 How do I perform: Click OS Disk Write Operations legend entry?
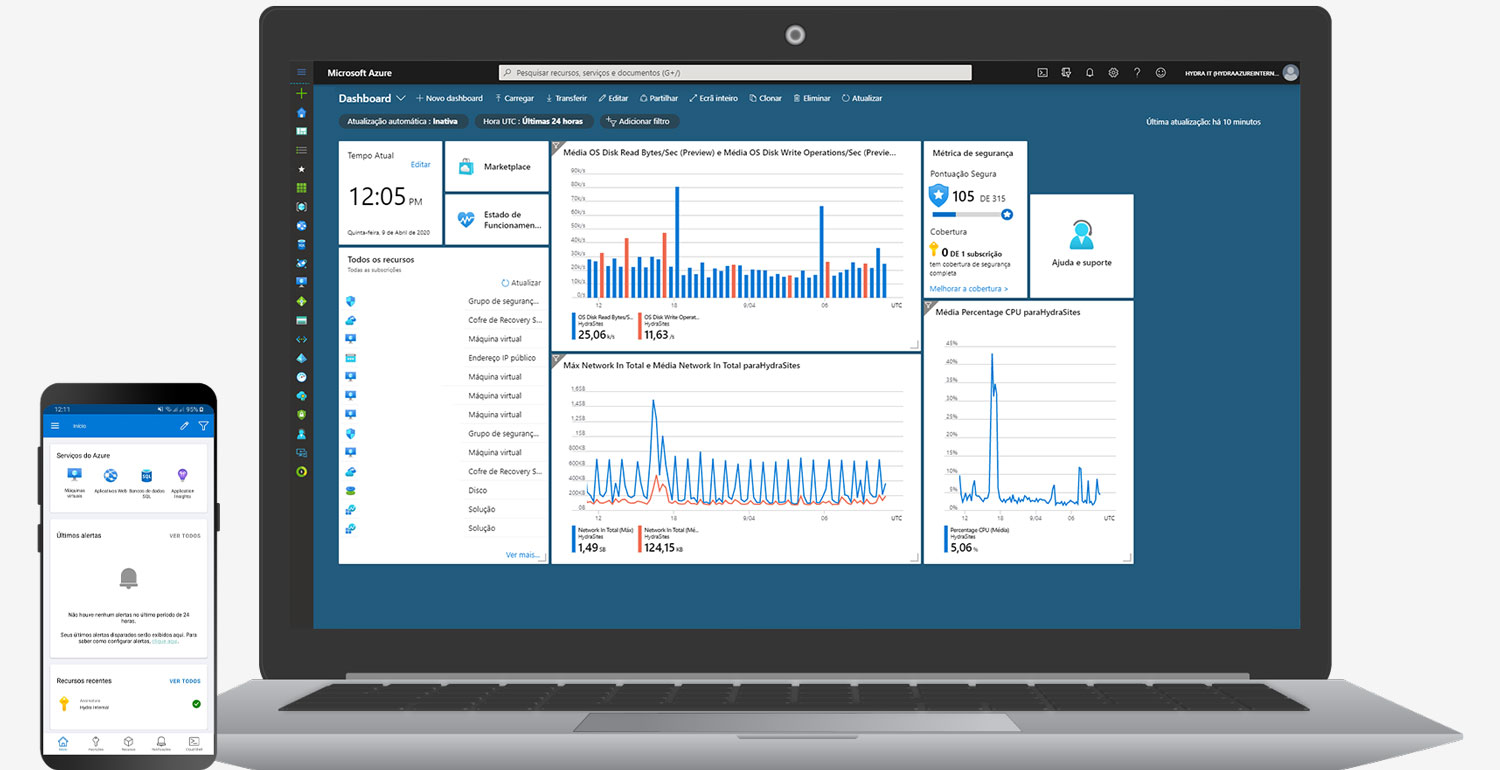669,326
